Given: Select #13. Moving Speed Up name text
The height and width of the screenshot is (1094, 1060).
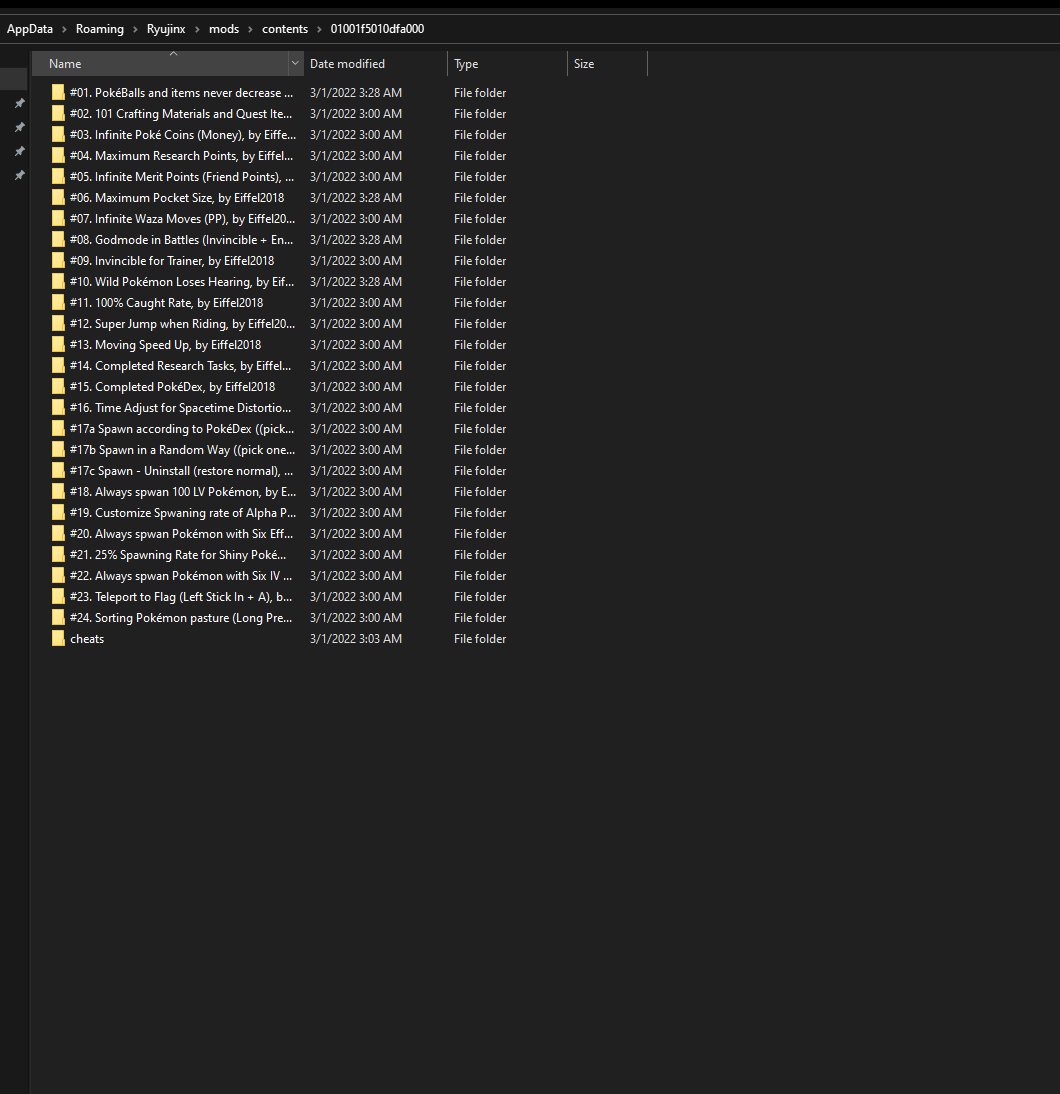Looking at the screenshot, I should (x=165, y=344).
